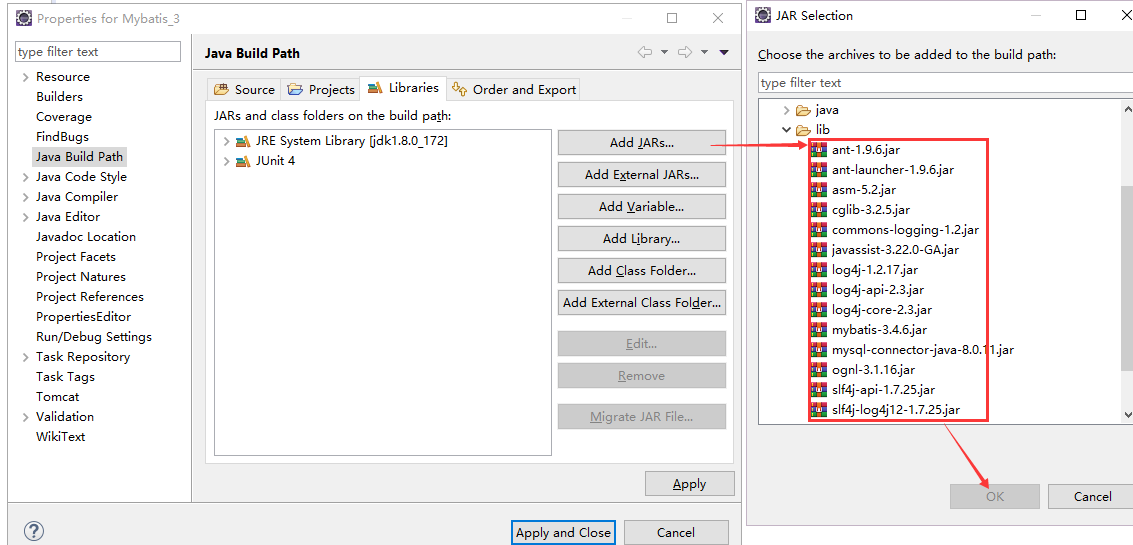Click the javassist-3.22.0-GA.jar archive icon

coord(819,250)
